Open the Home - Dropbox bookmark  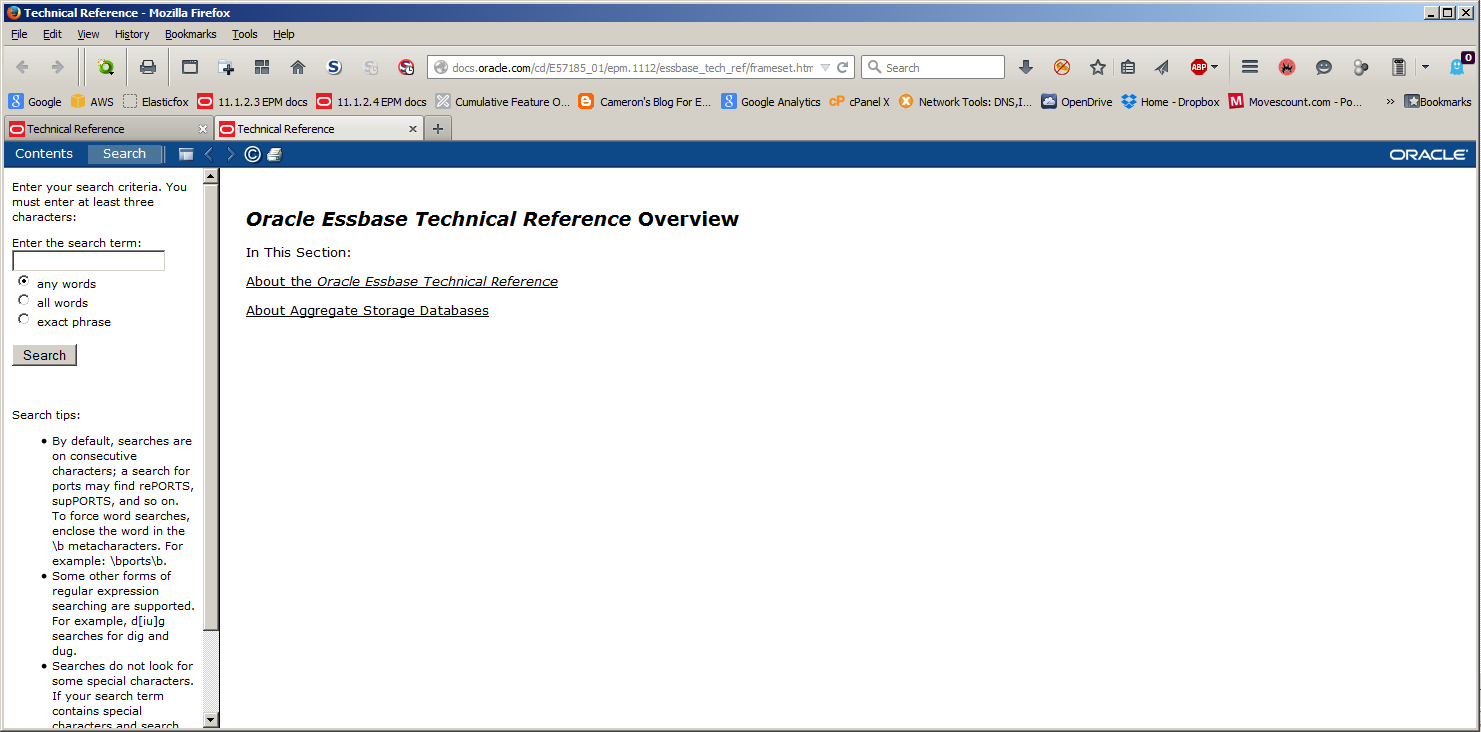point(1170,101)
